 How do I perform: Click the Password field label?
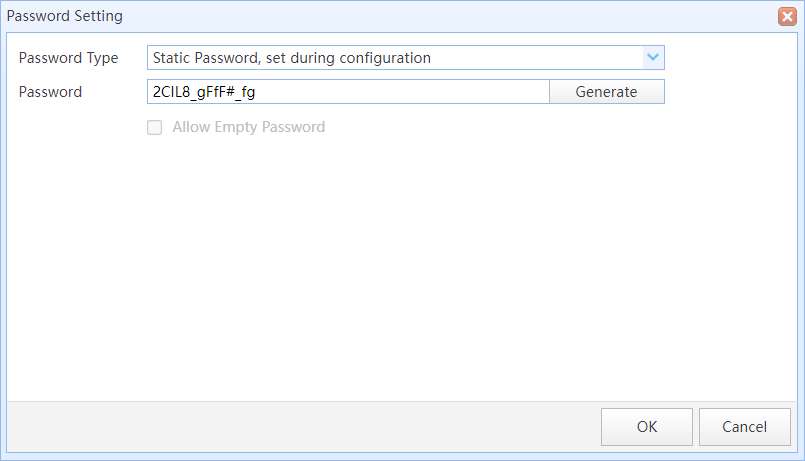(50, 92)
